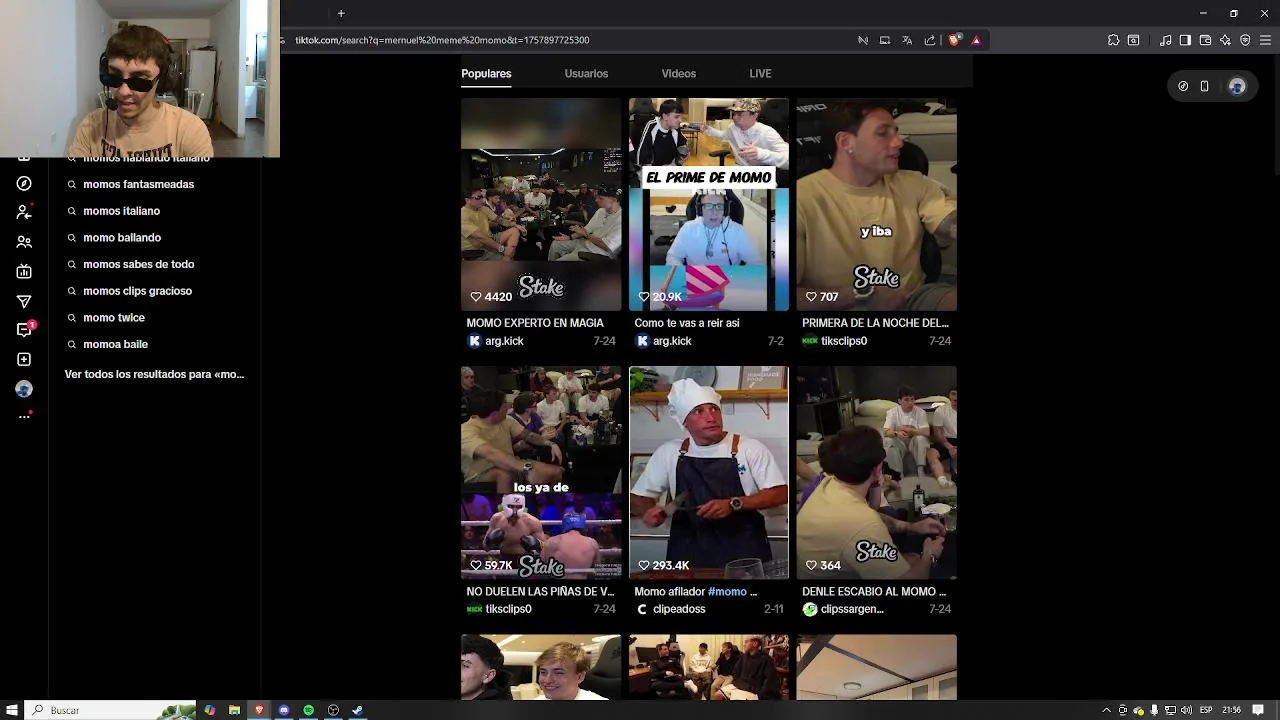The height and width of the screenshot is (720, 1280).
Task: Open DENLE ESCABIO AL MOMO video thumbnail
Action: click(877, 472)
